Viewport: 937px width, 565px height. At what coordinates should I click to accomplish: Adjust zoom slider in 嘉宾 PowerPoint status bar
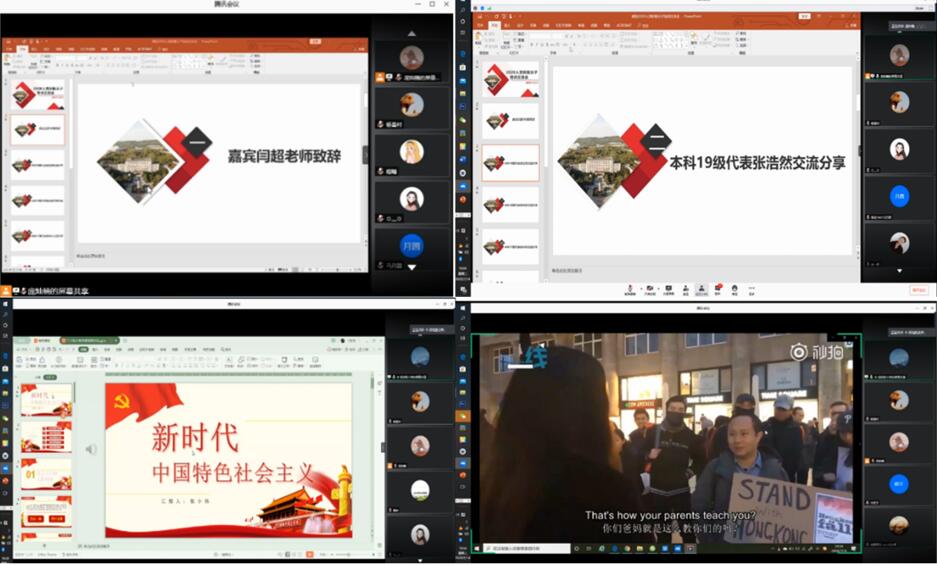(335, 268)
